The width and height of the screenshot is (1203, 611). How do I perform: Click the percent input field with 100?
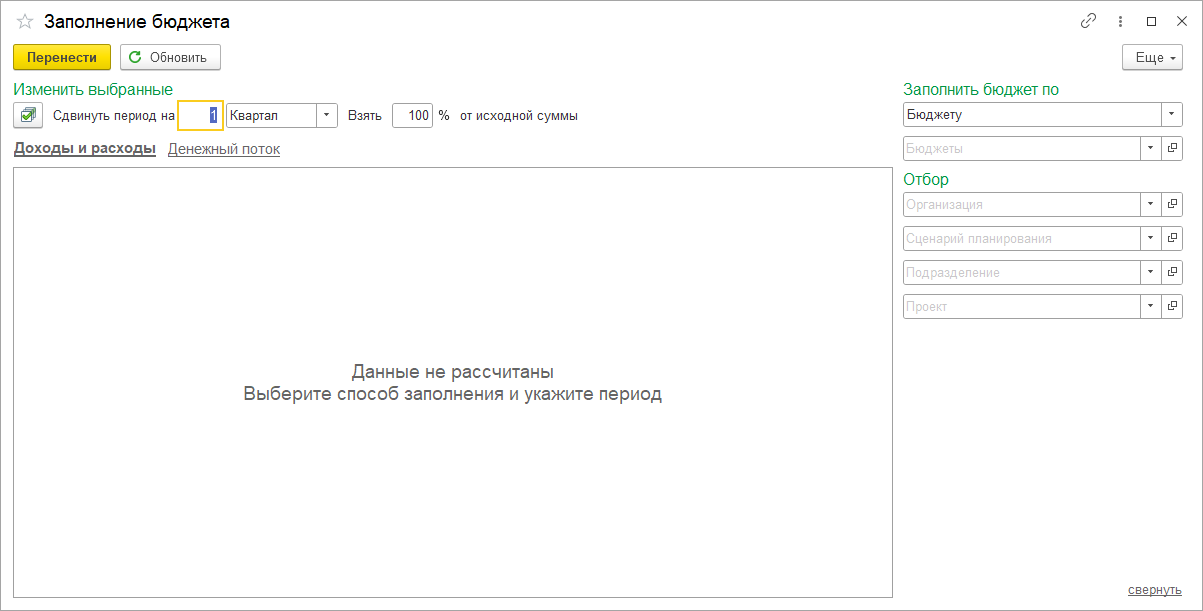tap(412, 115)
